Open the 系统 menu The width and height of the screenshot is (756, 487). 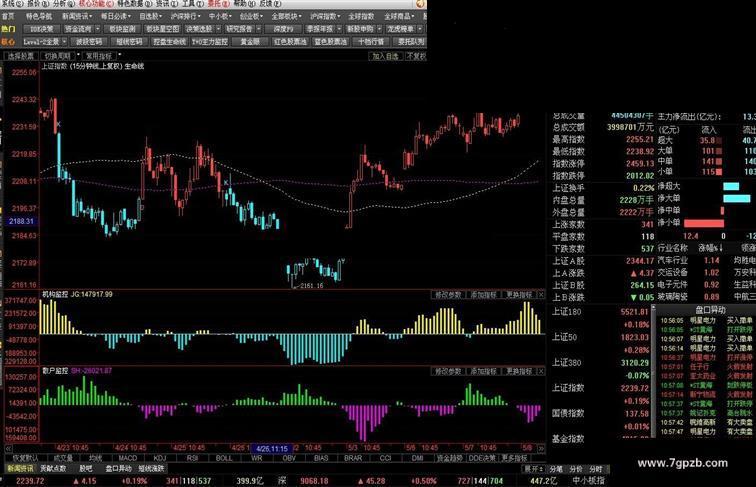click(11, 4)
